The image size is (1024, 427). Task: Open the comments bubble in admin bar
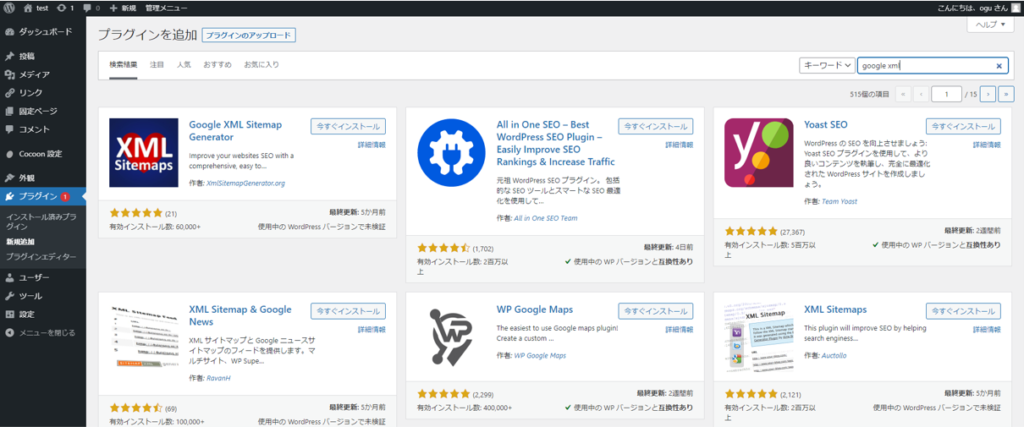(x=91, y=8)
